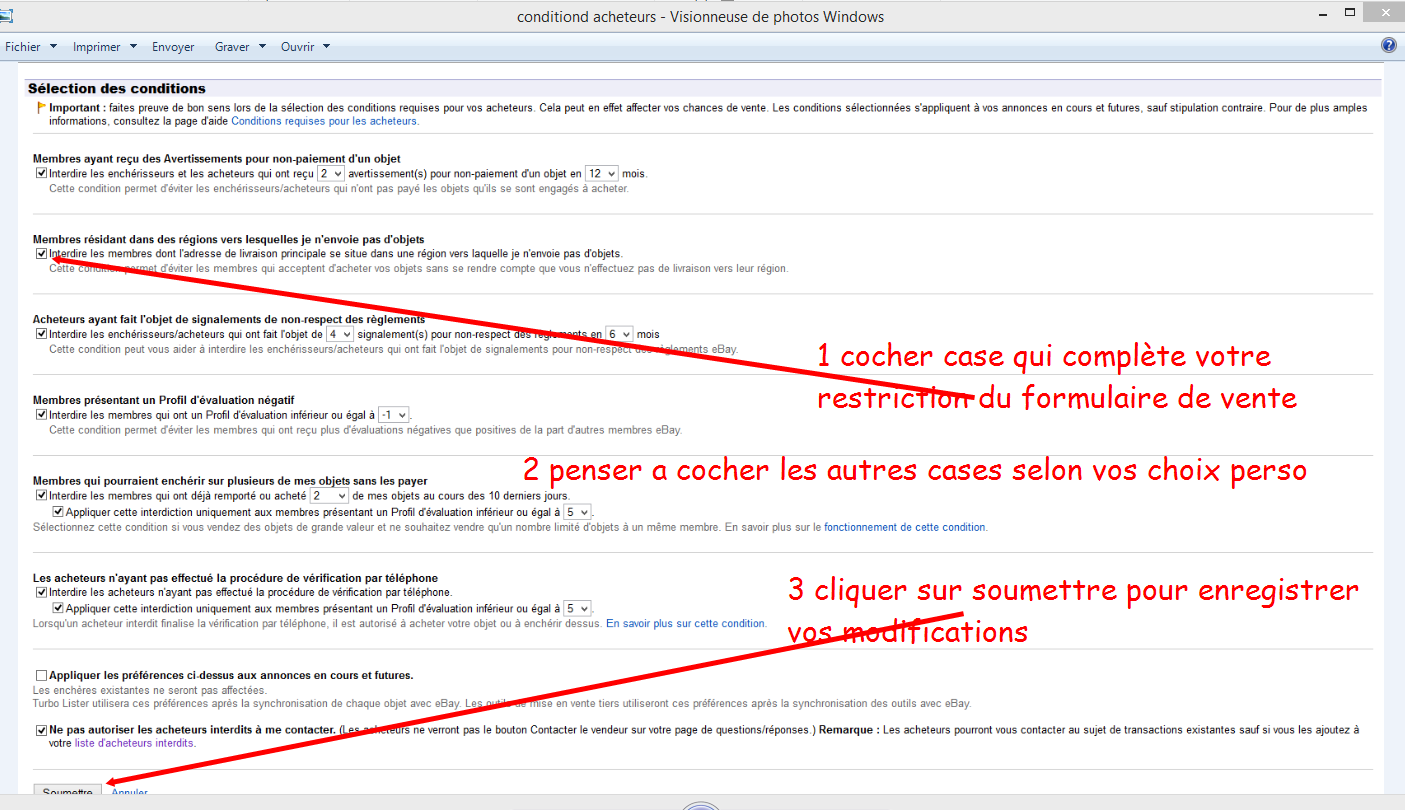
Task: Check "Appliquer les préférences ci-dessus aux annonces"
Action: click(x=40, y=674)
